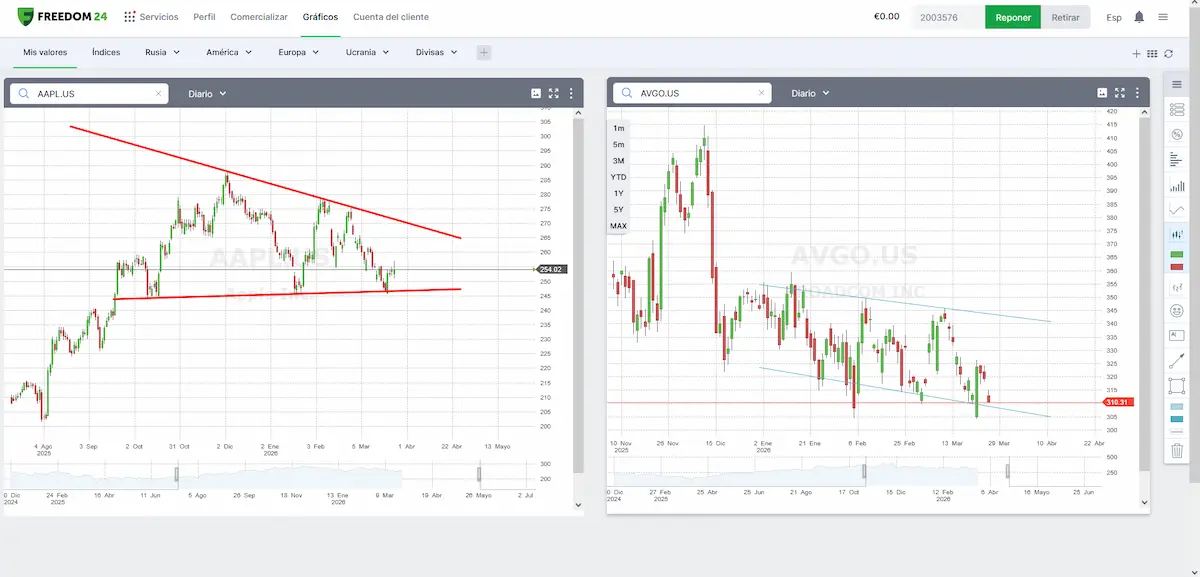Open the emoji sticker tool

[x=1177, y=311]
